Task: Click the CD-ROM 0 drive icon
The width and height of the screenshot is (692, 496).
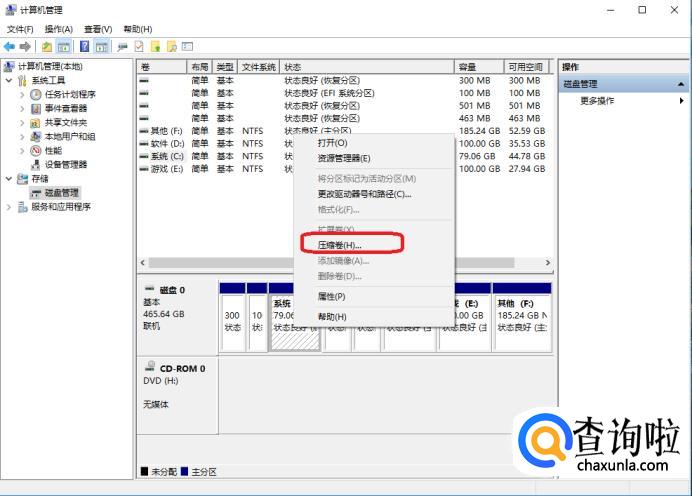Action: [150, 366]
